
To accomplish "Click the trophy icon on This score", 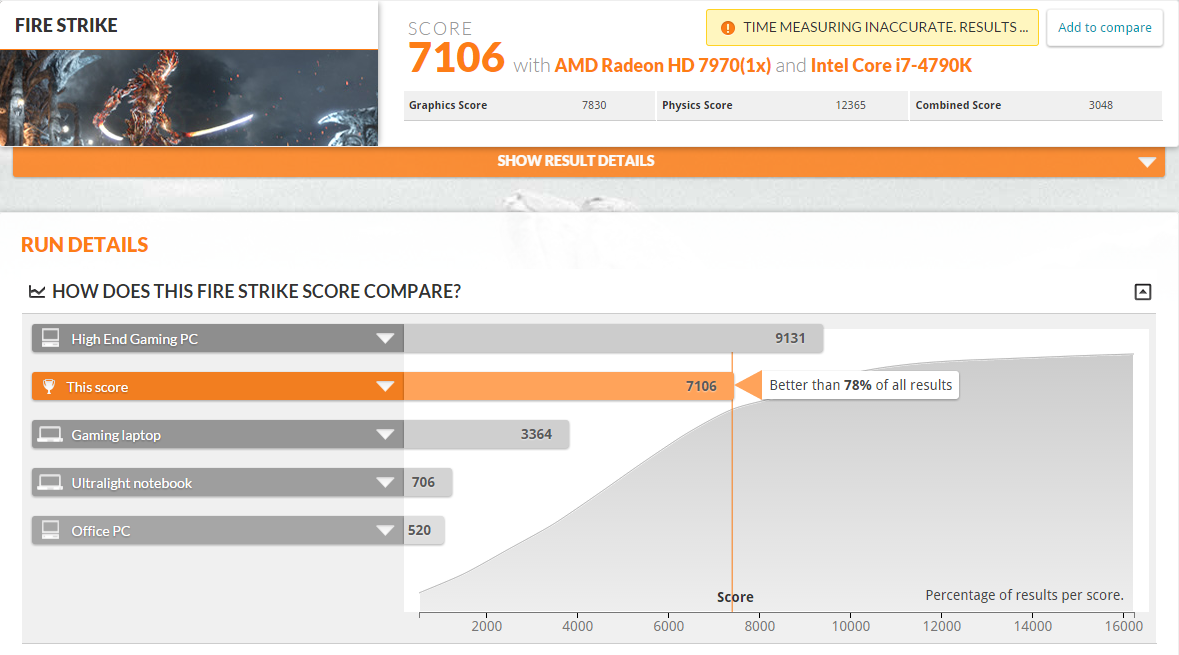I will click(x=49, y=387).
